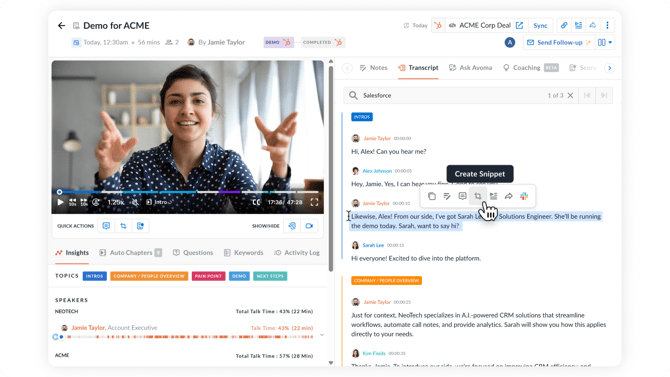Click the copy link icon in header

coord(564,25)
